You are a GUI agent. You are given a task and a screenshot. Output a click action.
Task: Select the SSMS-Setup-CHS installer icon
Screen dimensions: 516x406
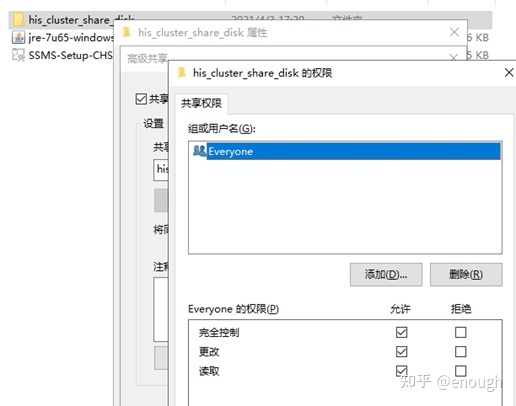18,55
